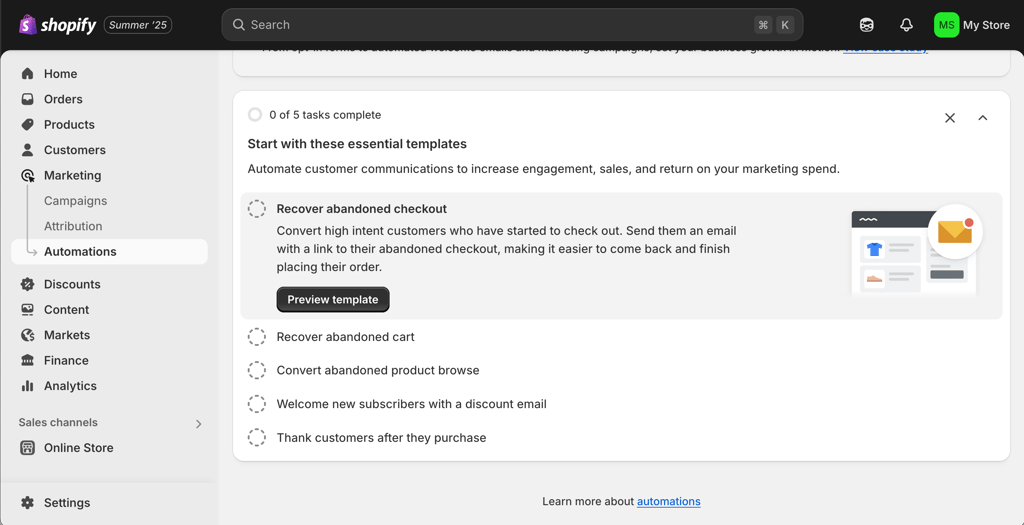Dismiss the tasks card with X
This screenshot has height=525, width=1024.
(950, 118)
